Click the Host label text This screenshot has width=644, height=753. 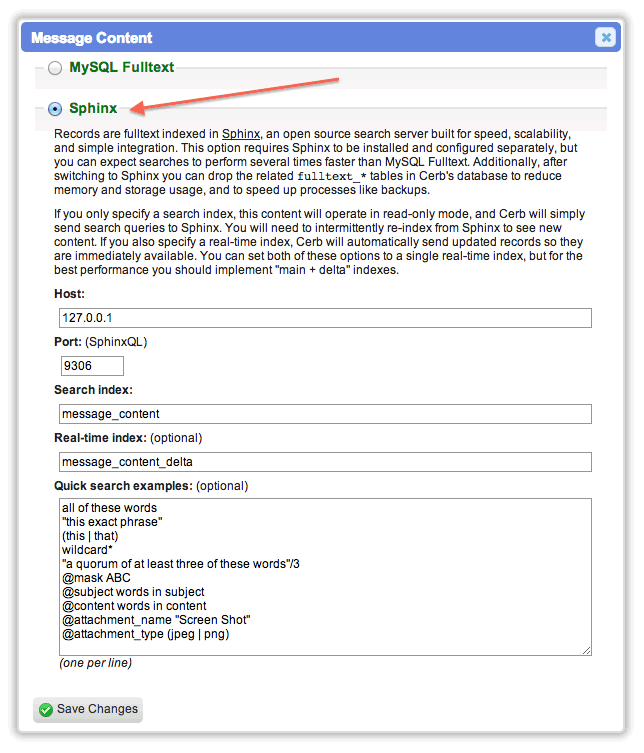click(69, 294)
